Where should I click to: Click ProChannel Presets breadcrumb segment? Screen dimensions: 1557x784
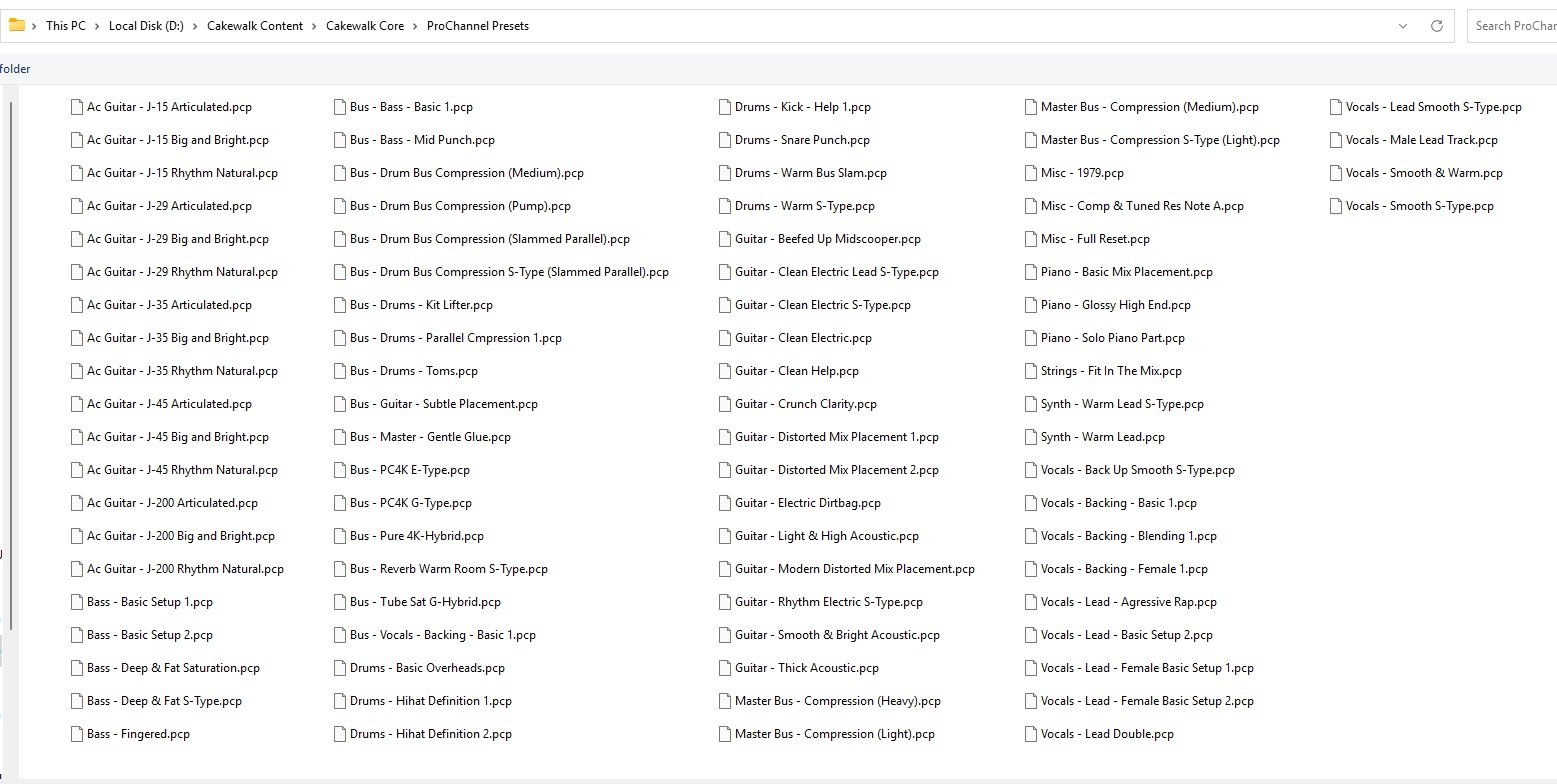click(x=478, y=26)
